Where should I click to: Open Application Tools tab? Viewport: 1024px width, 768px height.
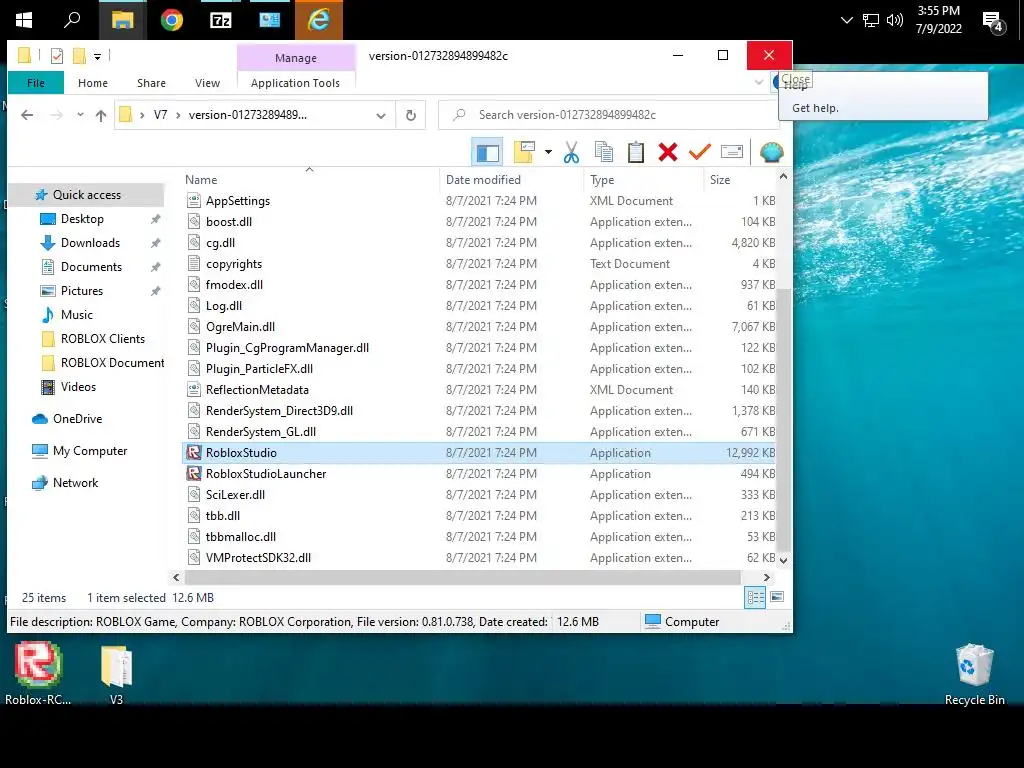[295, 83]
